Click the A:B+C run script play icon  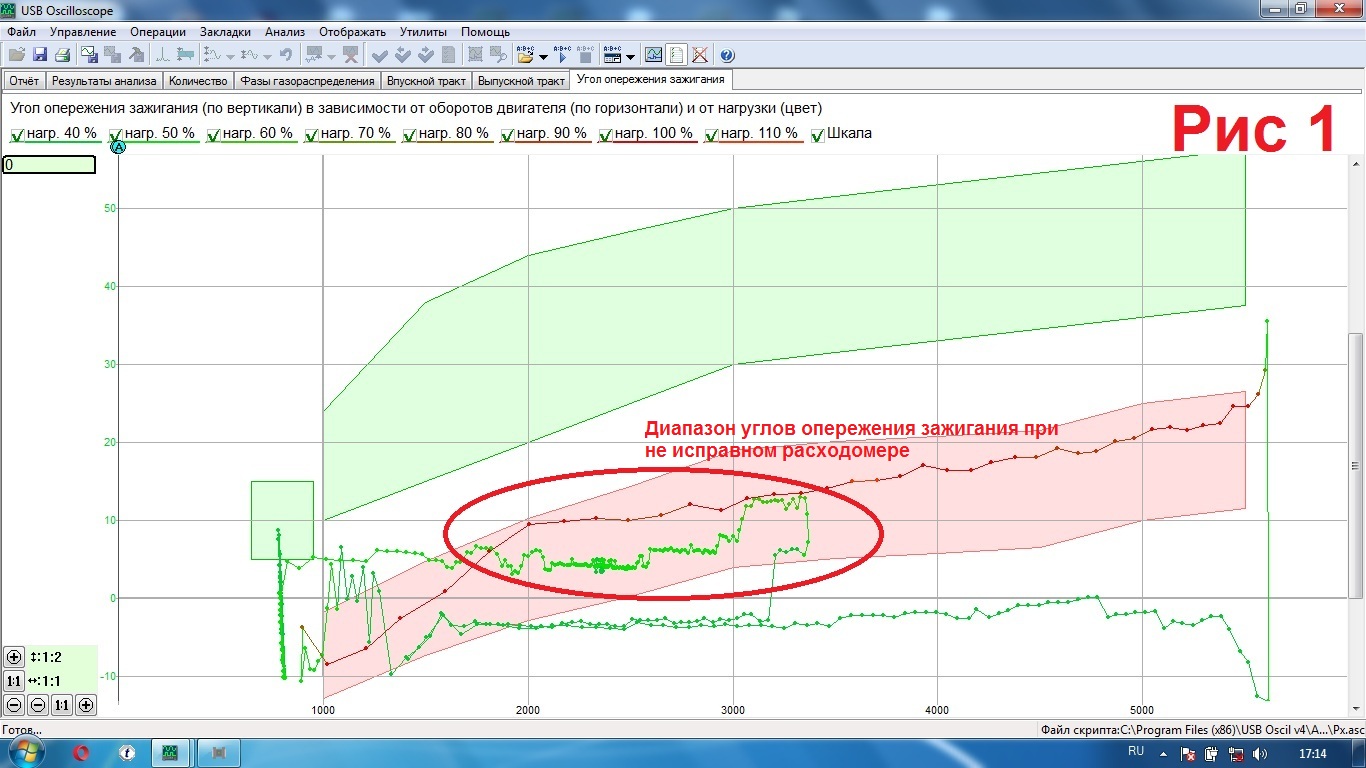(562, 55)
